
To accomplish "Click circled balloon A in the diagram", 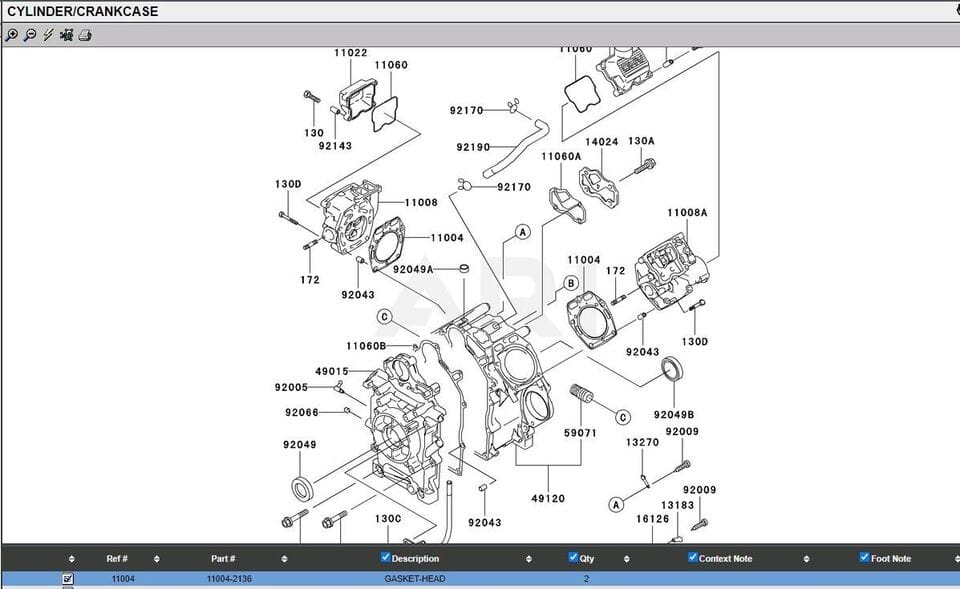I will coord(523,232).
